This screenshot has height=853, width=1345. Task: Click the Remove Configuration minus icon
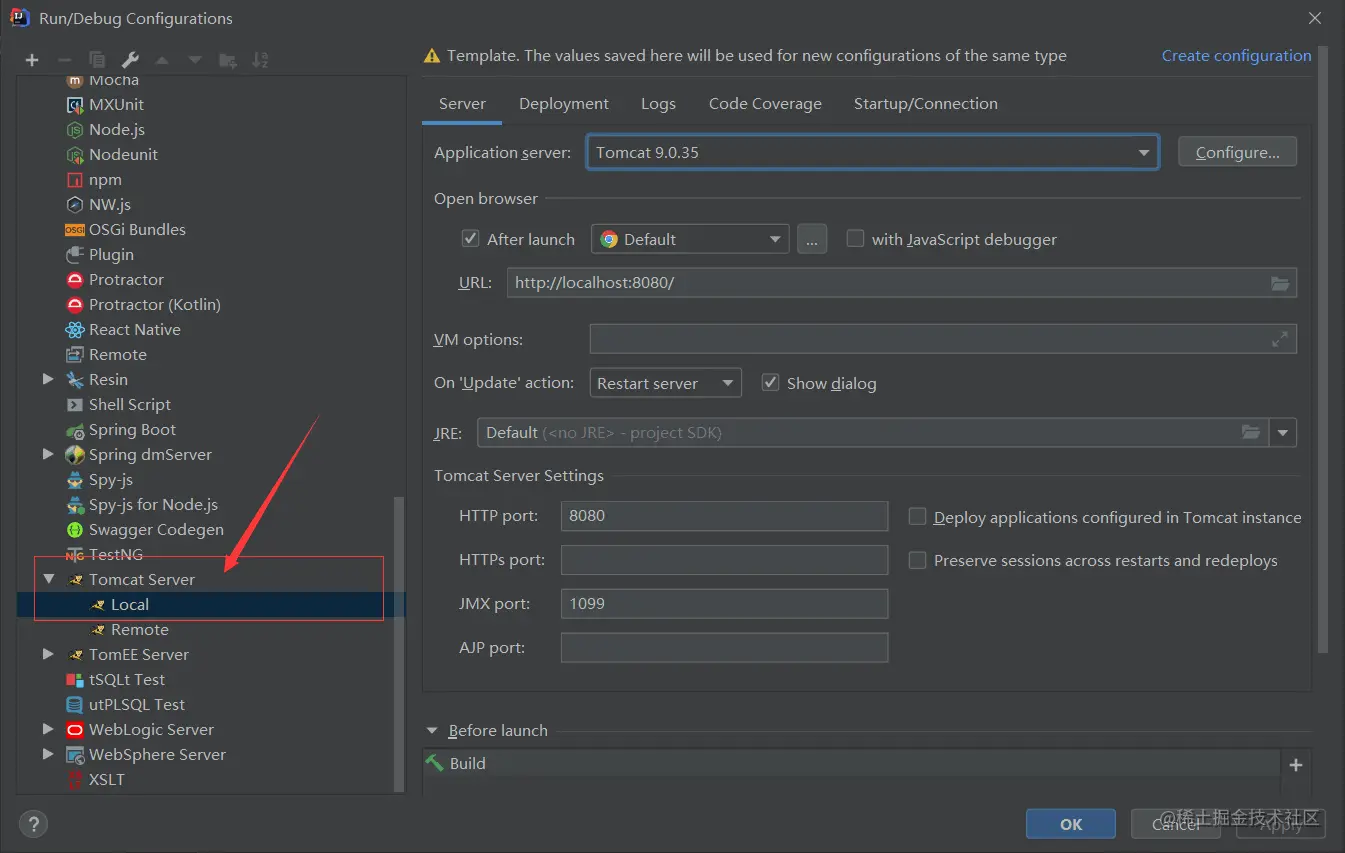(64, 60)
